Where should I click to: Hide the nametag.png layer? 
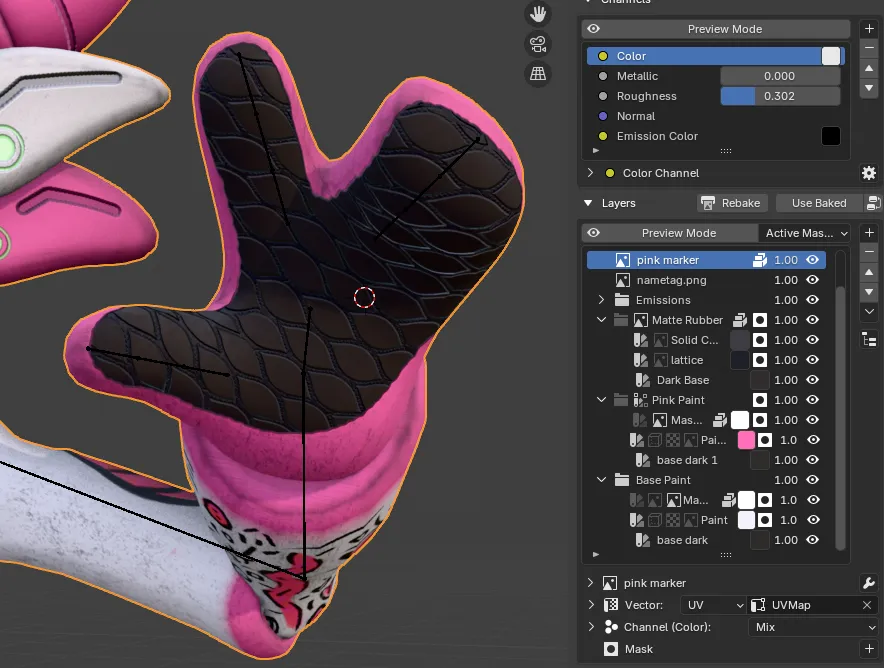pos(813,280)
